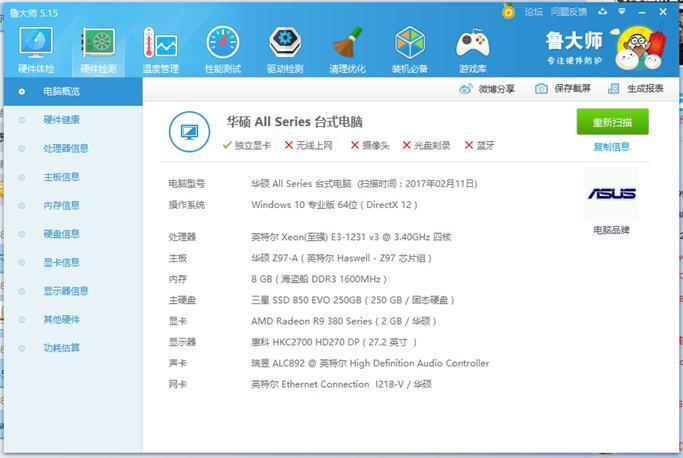Screen dimensions: 683x458
Task: Click the ASUS brand logo thumbnail
Action: coord(611,194)
